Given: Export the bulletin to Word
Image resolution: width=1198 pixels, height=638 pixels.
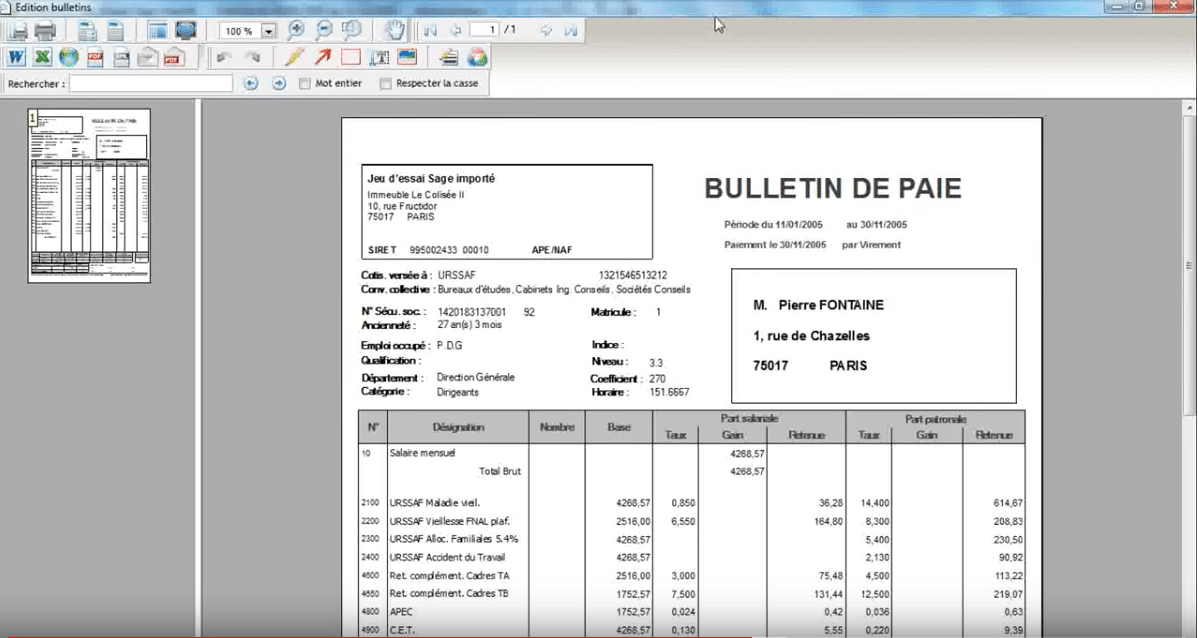Looking at the screenshot, I should point(16,57).
